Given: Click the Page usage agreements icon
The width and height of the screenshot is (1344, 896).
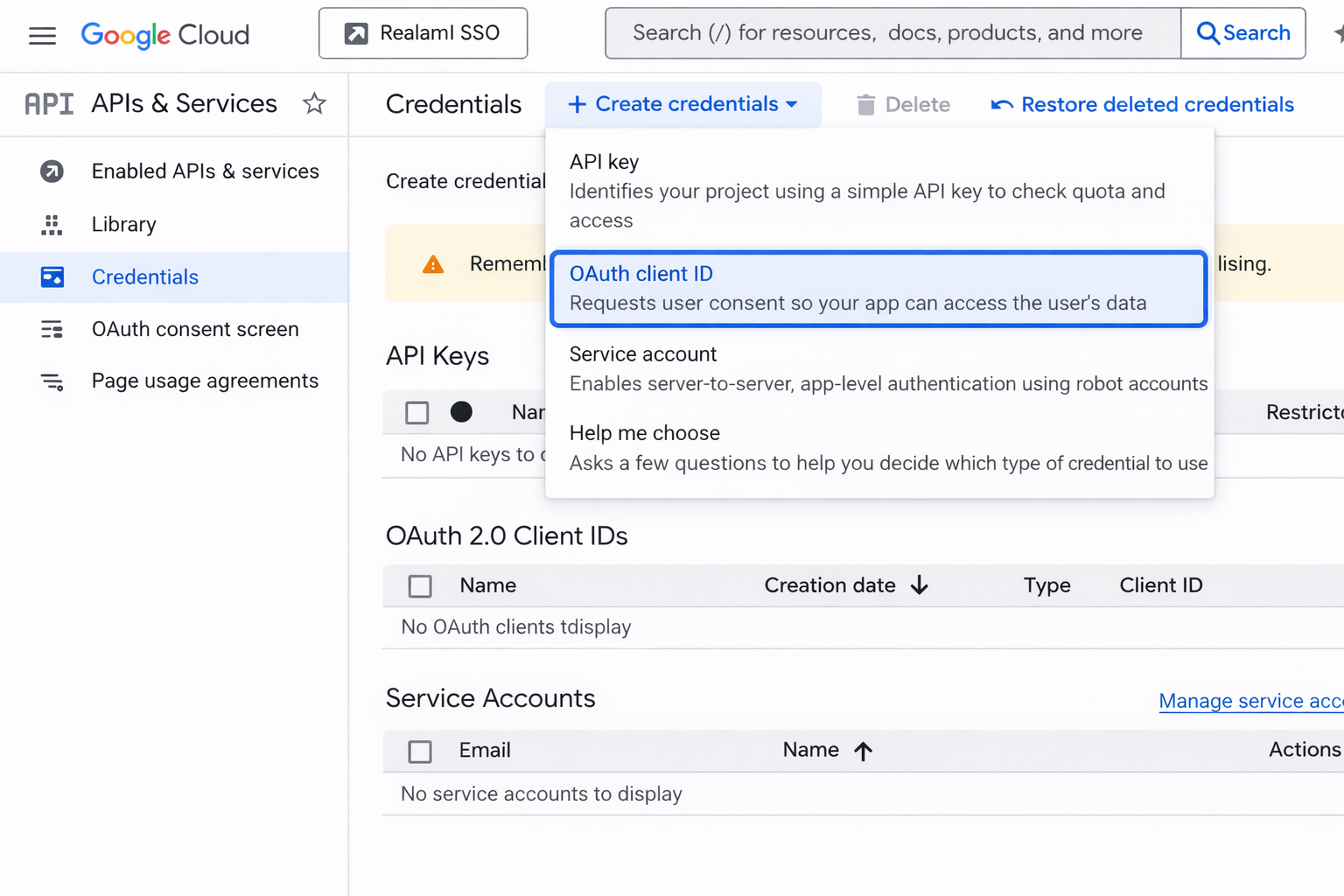Looking at the screenshot, I should [x=52, y=381].
